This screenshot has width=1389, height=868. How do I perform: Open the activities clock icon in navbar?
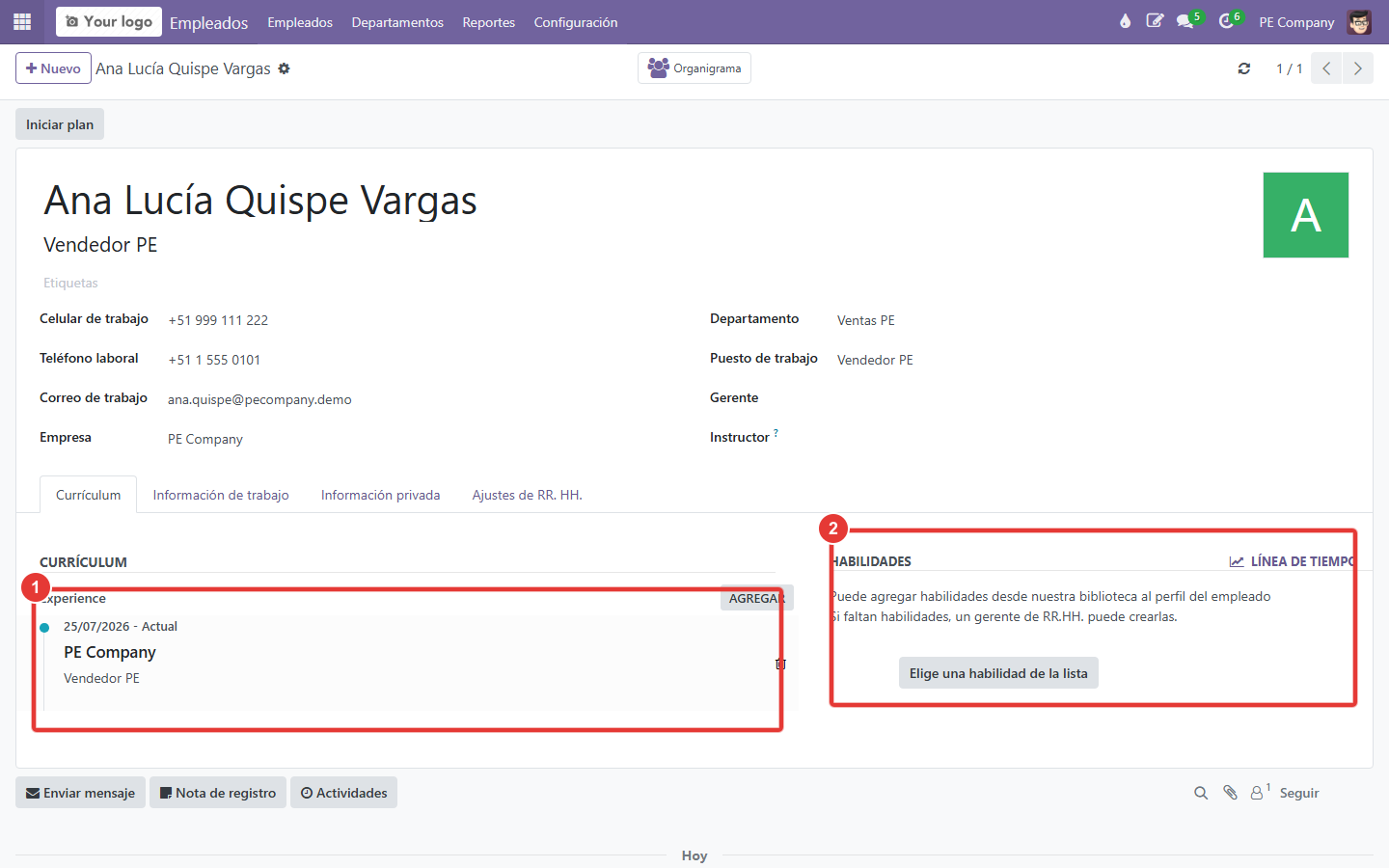(x=1227, y=21)
